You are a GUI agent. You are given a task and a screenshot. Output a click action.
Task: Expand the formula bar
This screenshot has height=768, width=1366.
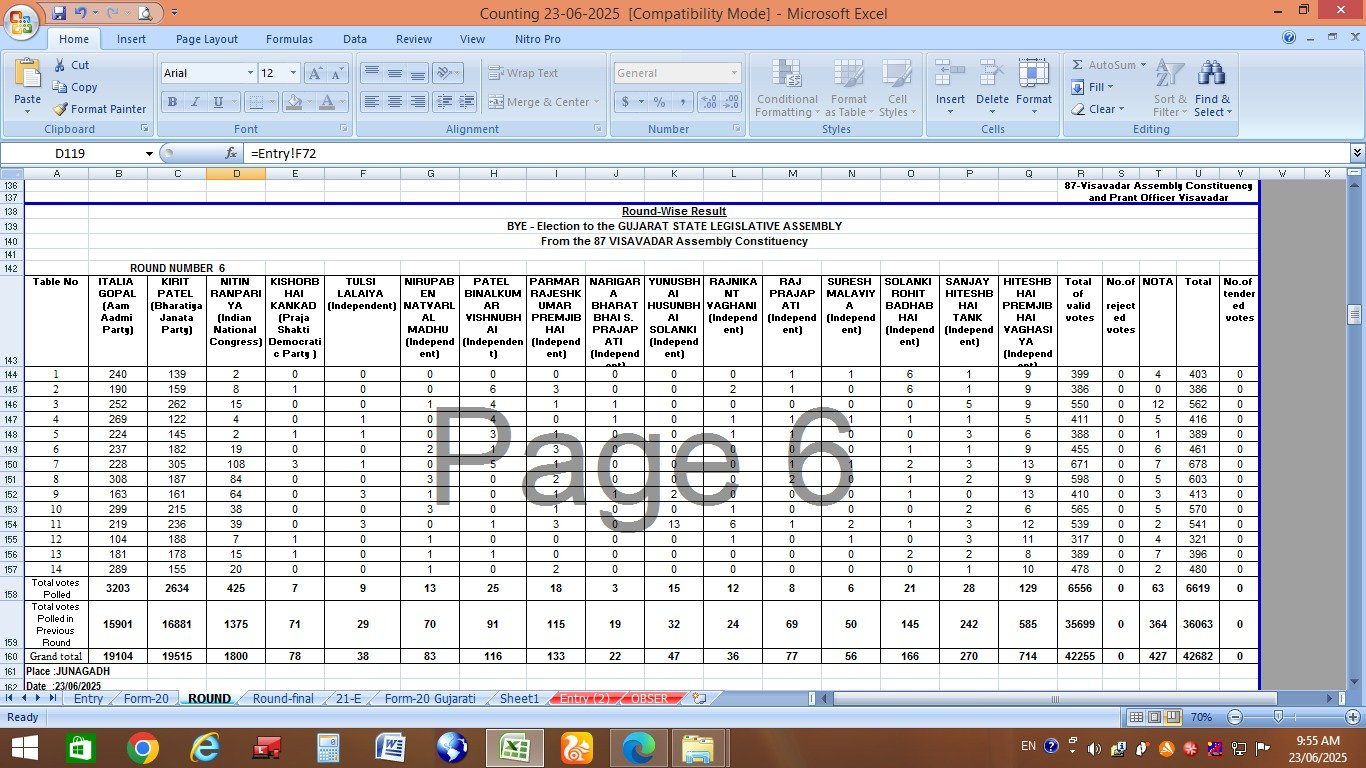pyautogui.click(x=1357, y=153)
